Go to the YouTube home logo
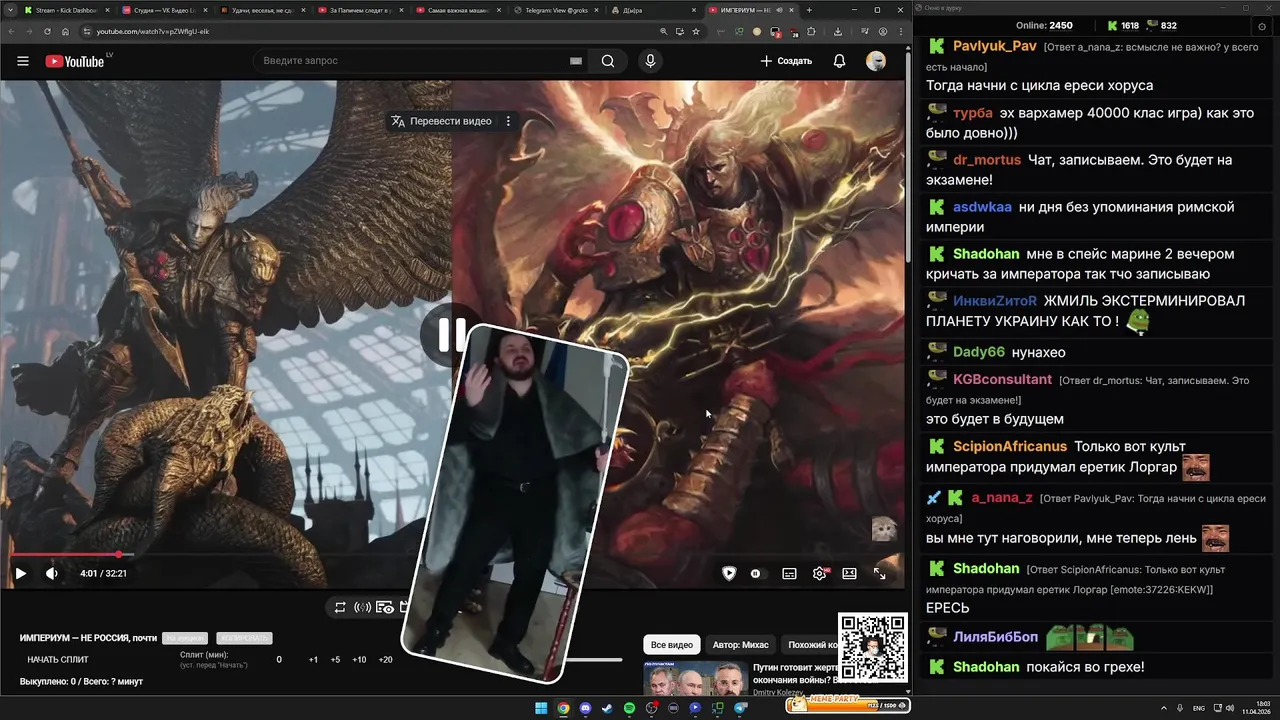Viewport: 1280px width, 720px height. pyautogui.click(x=75, y=61)
